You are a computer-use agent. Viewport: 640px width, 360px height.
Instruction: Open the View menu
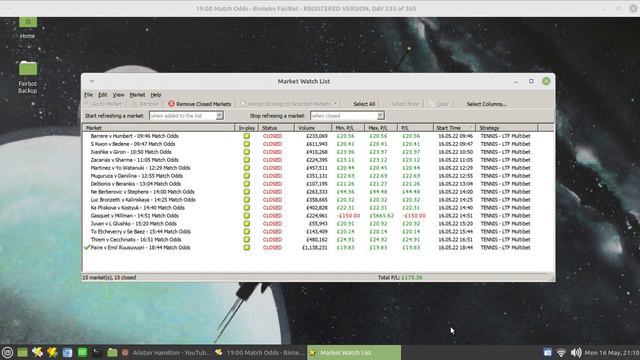118,95
